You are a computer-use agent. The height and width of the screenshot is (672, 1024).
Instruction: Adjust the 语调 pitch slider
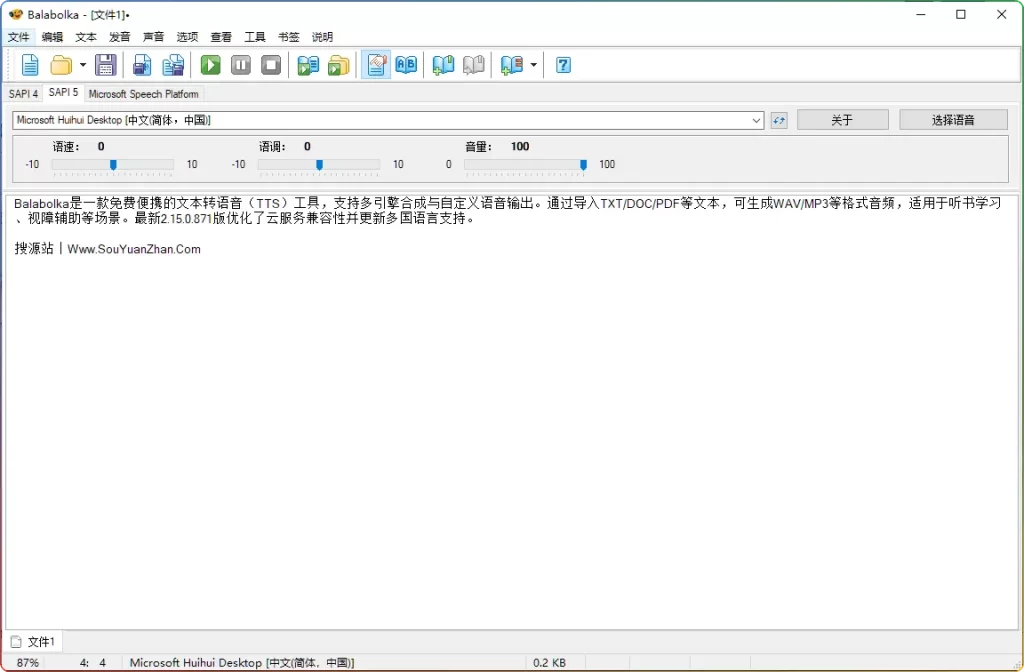[x=319, y=165]
